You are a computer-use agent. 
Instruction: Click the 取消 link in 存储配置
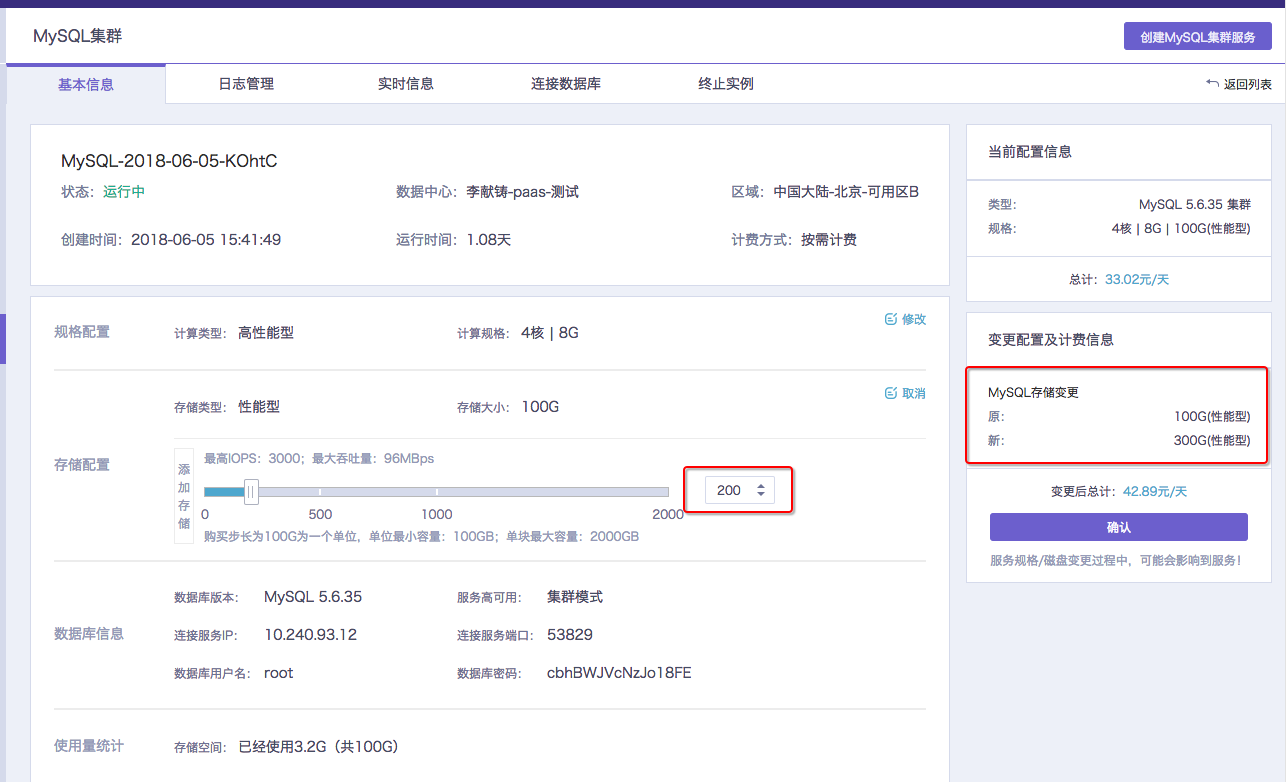[914, 393]
